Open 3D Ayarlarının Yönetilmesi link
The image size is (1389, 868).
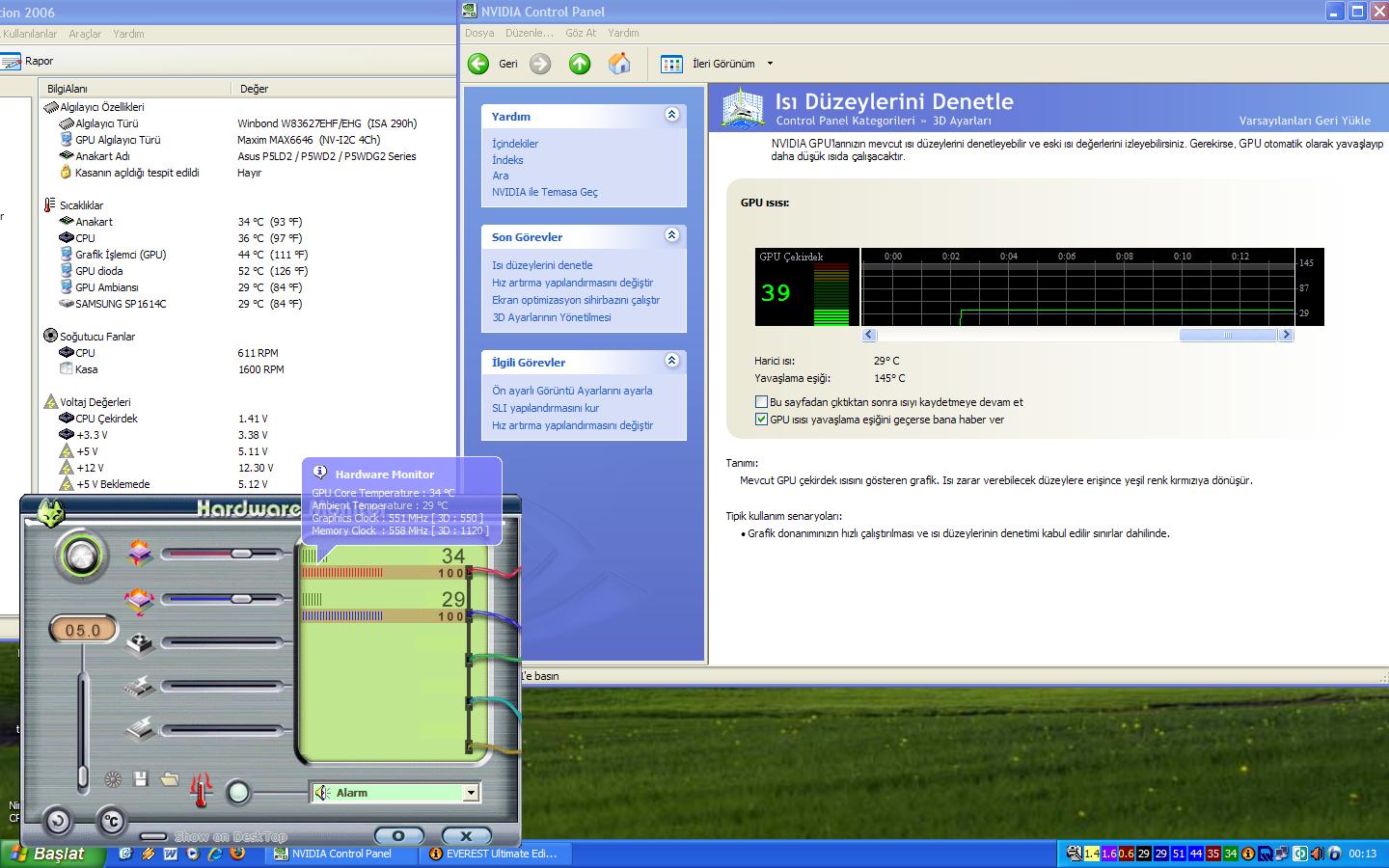[x=552, y=317]
